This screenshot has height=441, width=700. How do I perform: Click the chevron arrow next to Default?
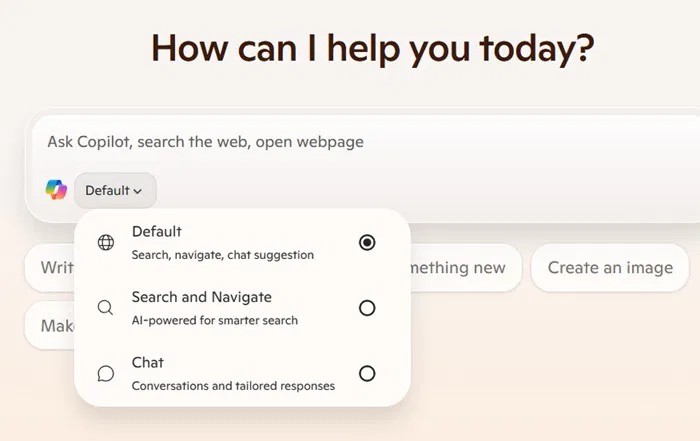(x=137, y=191)
